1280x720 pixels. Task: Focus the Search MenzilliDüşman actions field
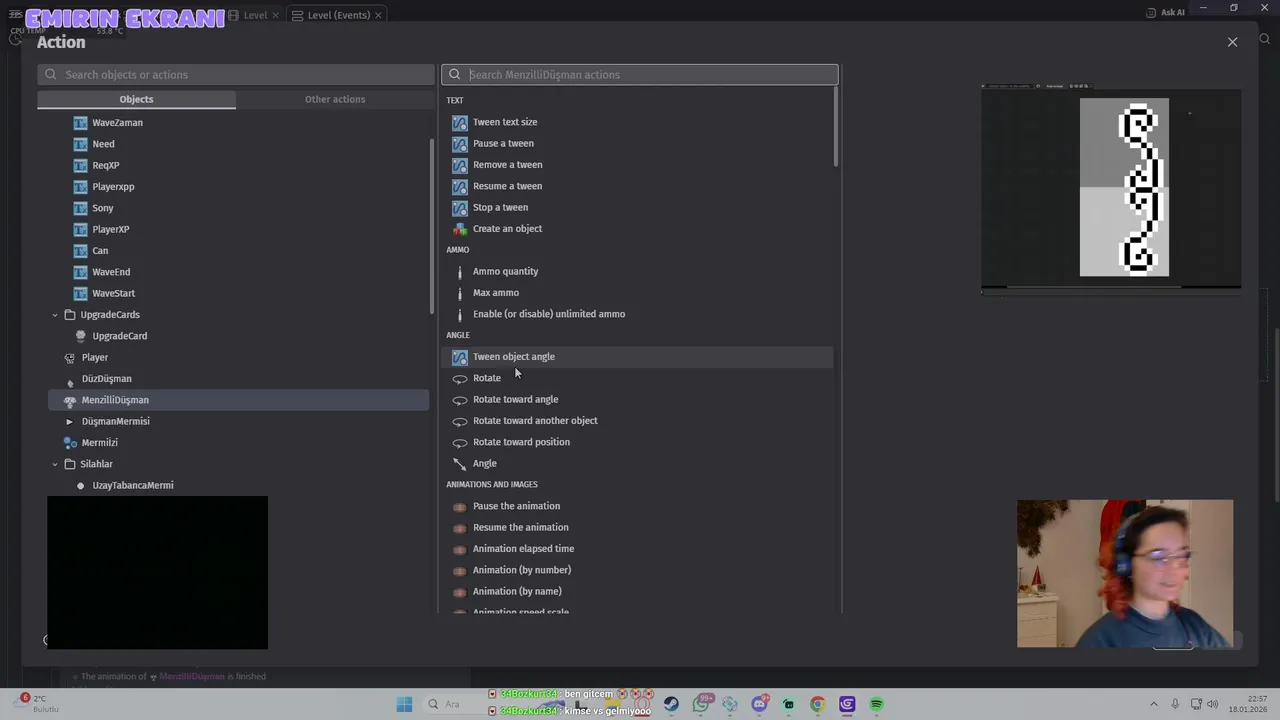[x=640, y=74]
